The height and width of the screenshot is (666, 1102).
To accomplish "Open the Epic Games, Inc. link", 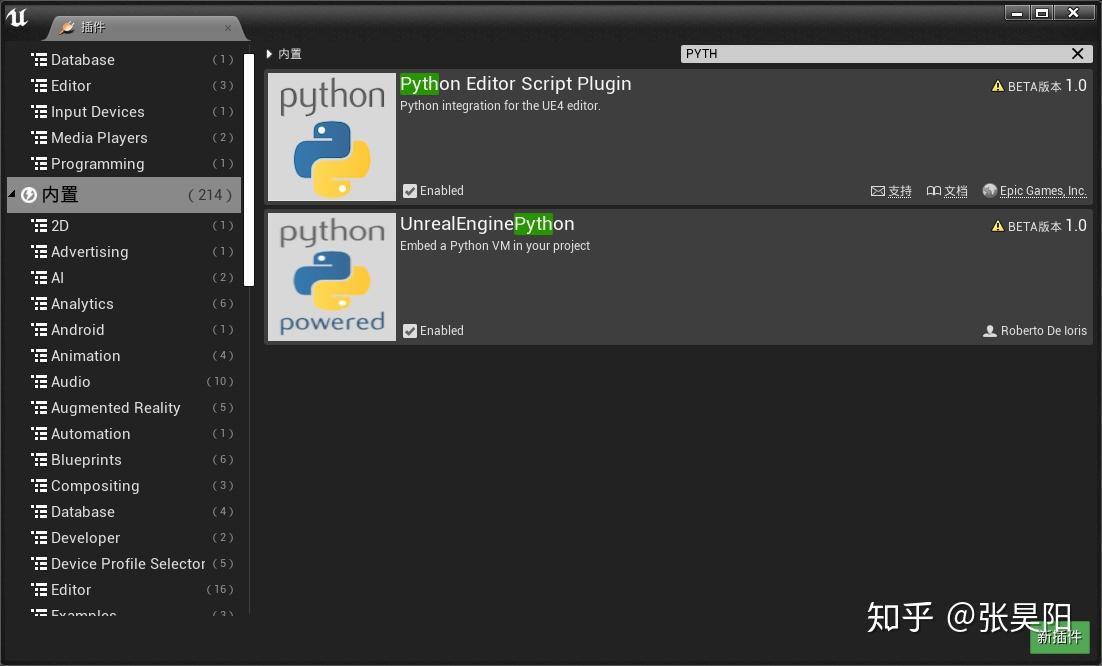I will click(x=1043, y=191).
